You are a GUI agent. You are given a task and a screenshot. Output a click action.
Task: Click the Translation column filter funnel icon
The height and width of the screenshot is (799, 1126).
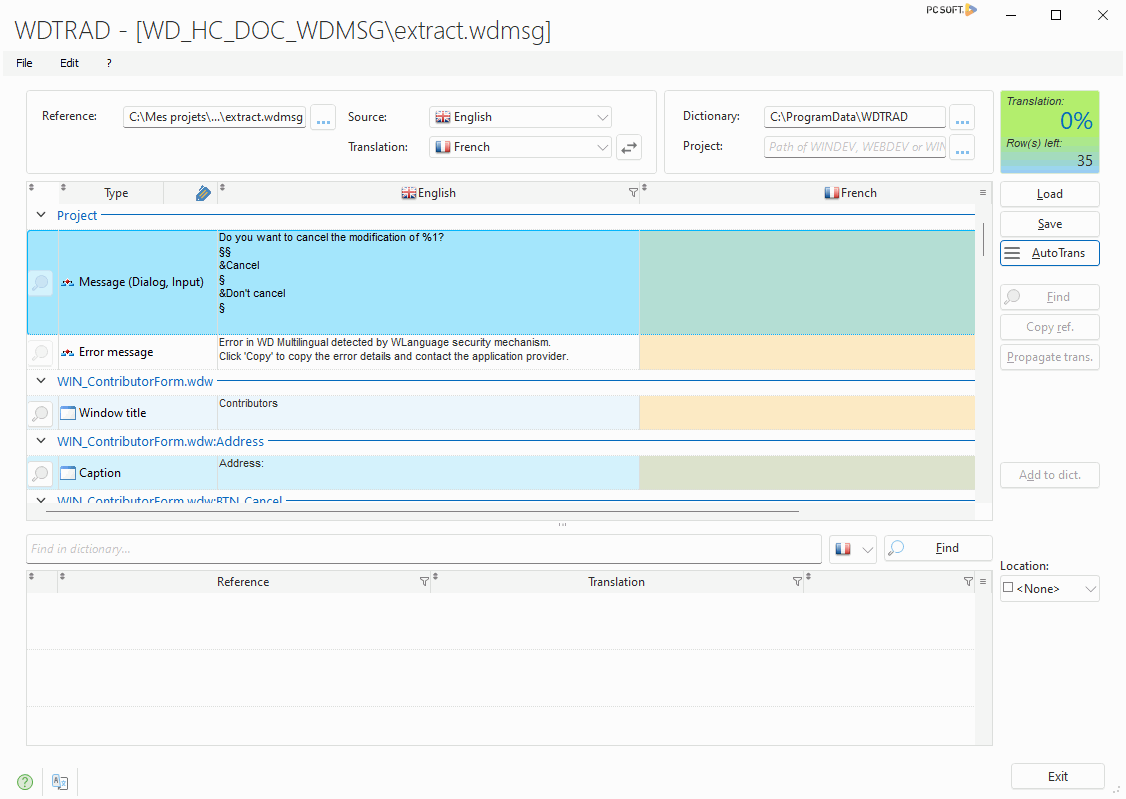click(x=797, y=581)
